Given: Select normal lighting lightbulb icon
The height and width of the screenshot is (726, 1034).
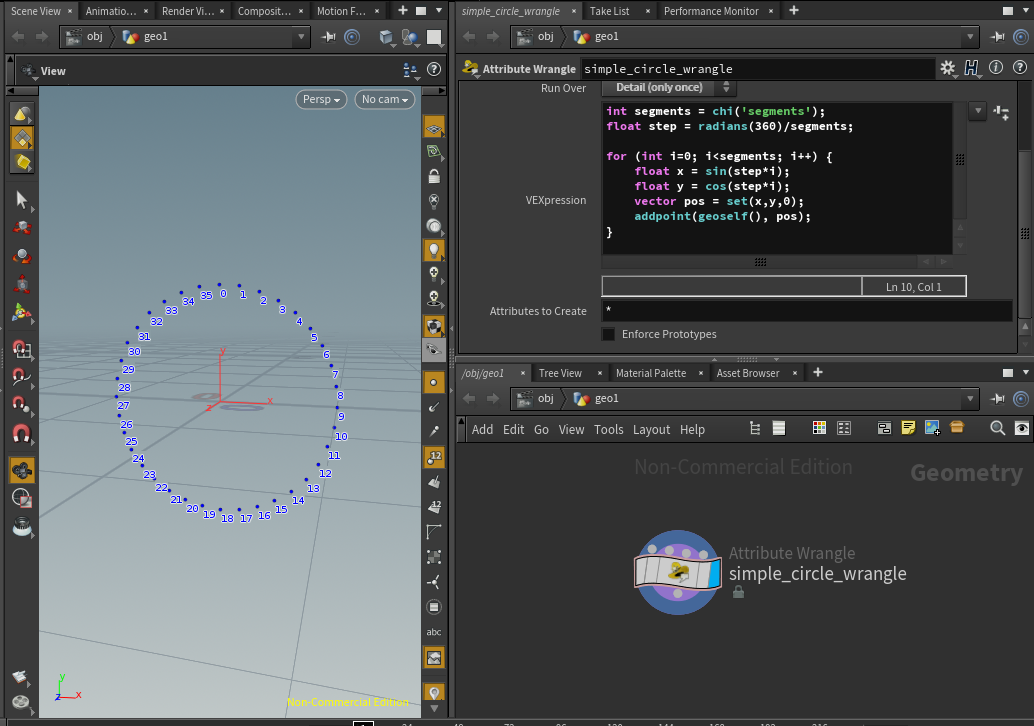Looking at the screenshot, I should coord(434,250).
